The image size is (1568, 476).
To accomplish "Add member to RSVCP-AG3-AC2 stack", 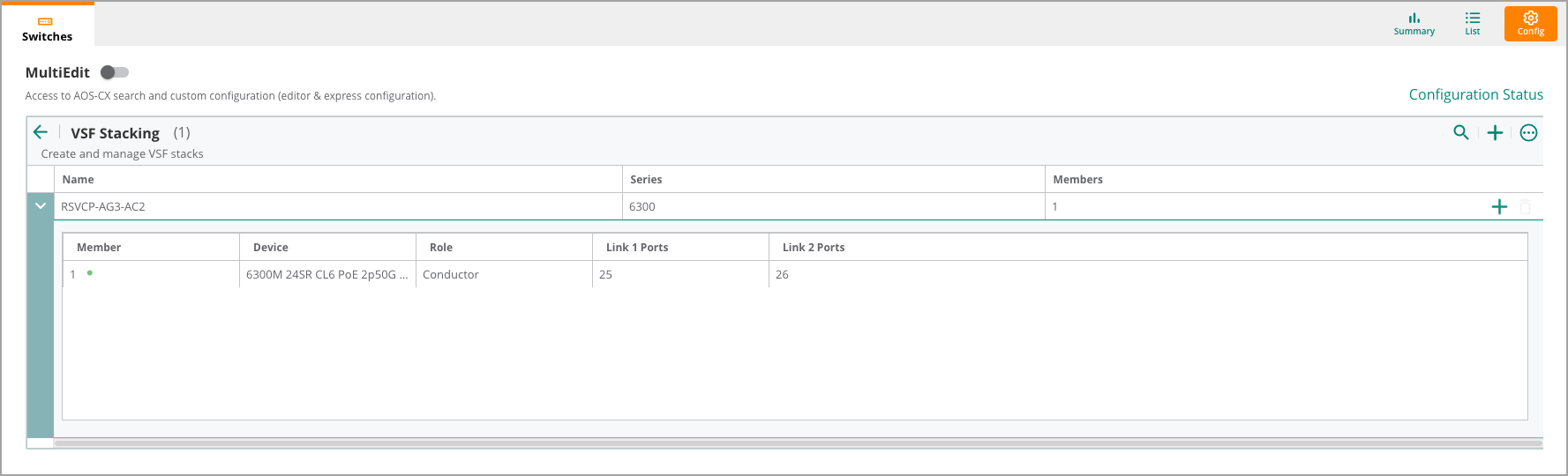I will point(1499,207).
